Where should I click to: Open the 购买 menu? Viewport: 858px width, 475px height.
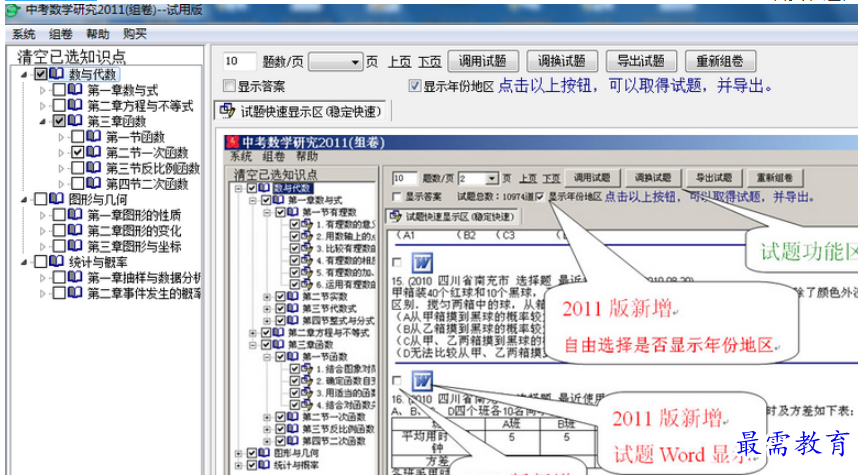[x=135, y=34]
